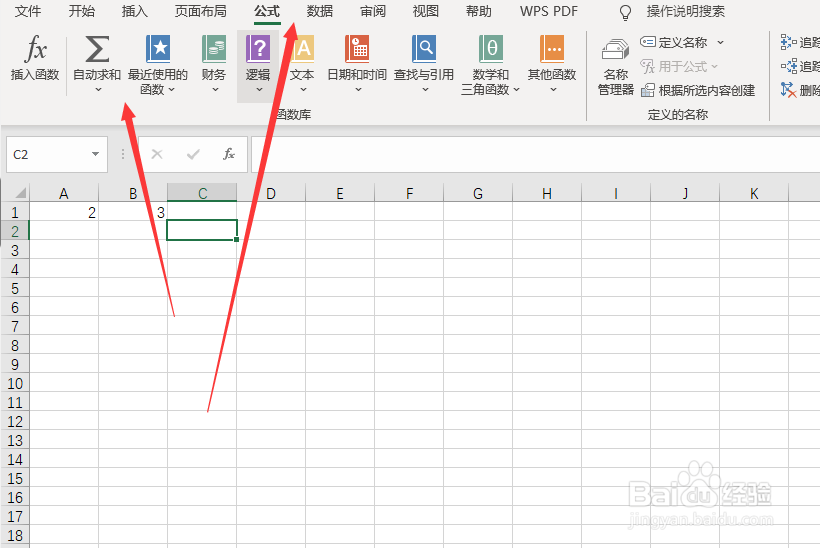Viewport: 820px width, 548px height.
Task: Expand the More Functions dropdown arrow
Action: 553,89
